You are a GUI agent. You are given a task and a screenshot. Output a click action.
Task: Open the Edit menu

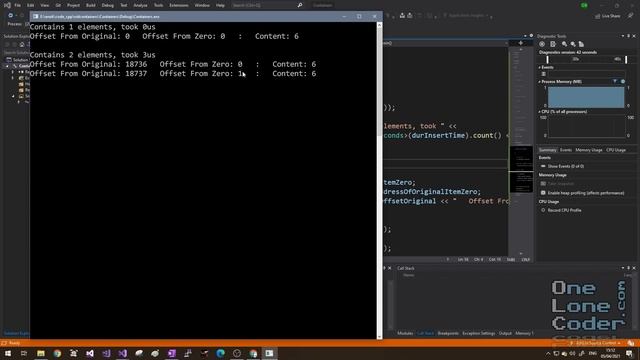tap(31, 5)
